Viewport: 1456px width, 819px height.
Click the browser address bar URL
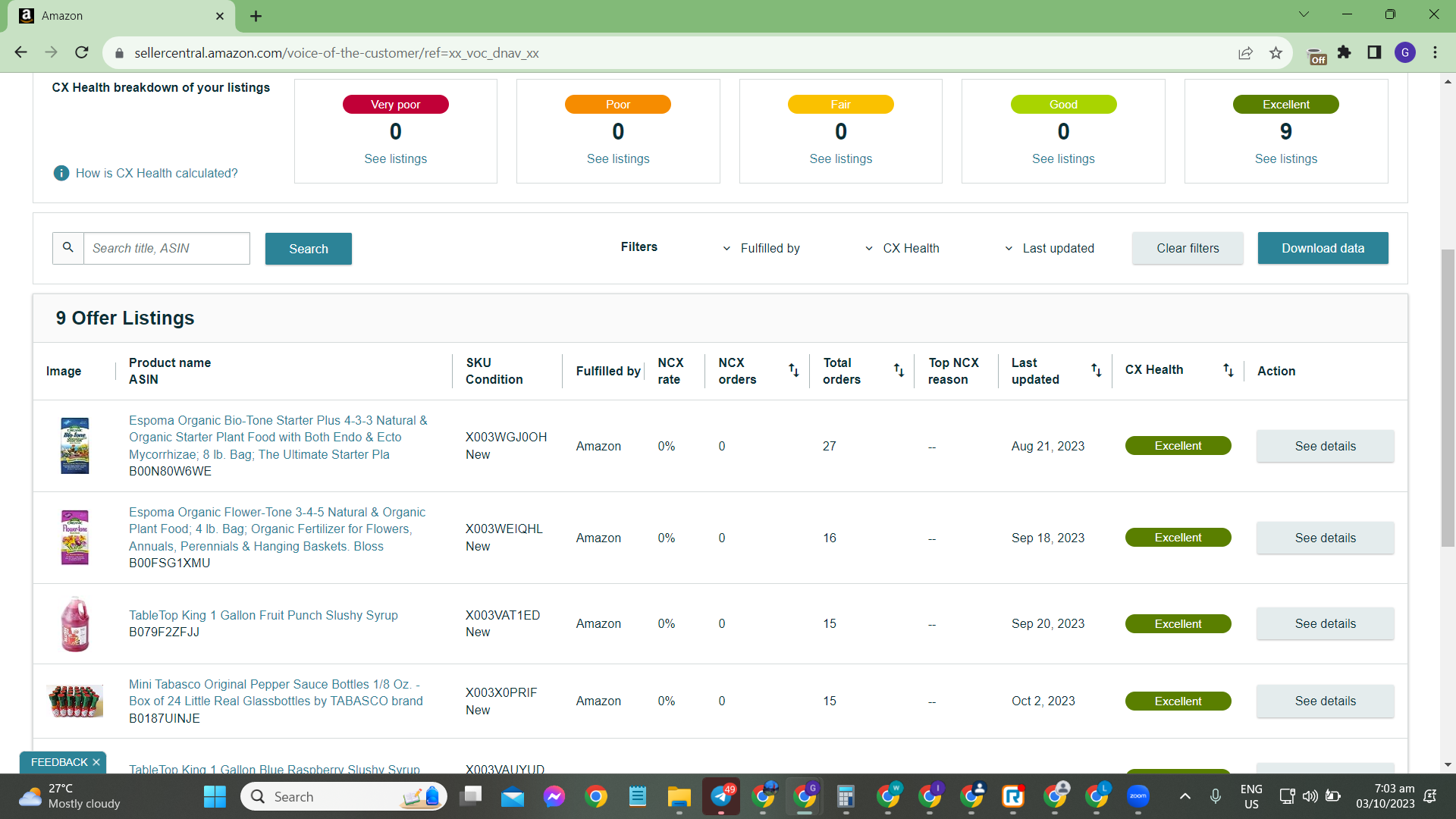pyautogui.click(x=337, y=53)
